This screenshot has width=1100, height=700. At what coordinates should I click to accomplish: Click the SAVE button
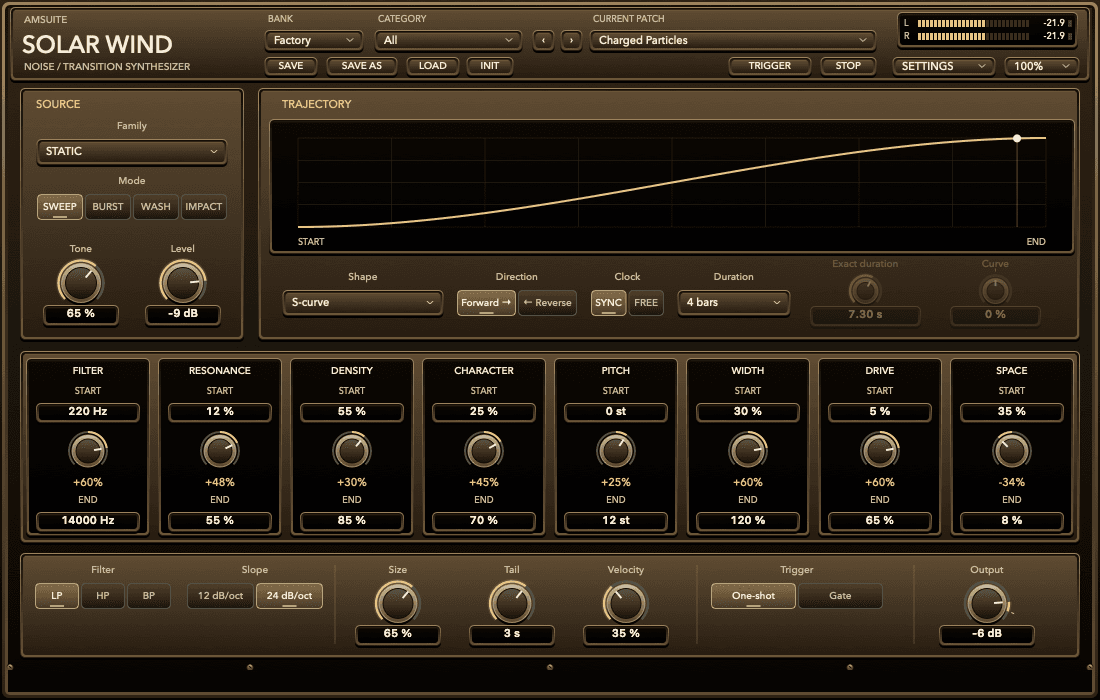pyautogui.click(x=290, y=66)
